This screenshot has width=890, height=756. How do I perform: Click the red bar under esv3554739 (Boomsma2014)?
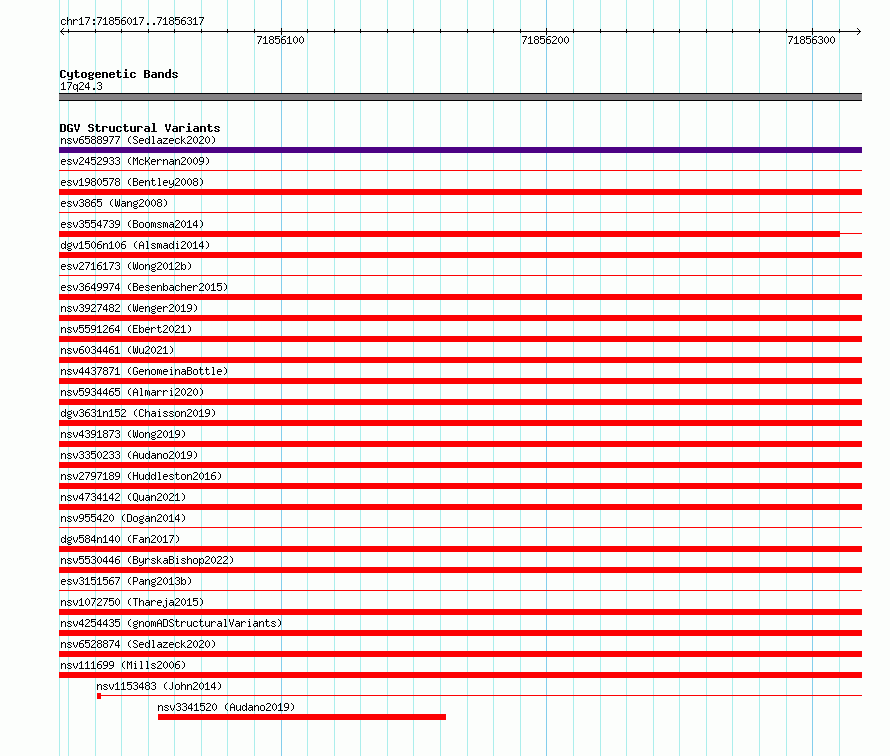[x=450, y=234]
